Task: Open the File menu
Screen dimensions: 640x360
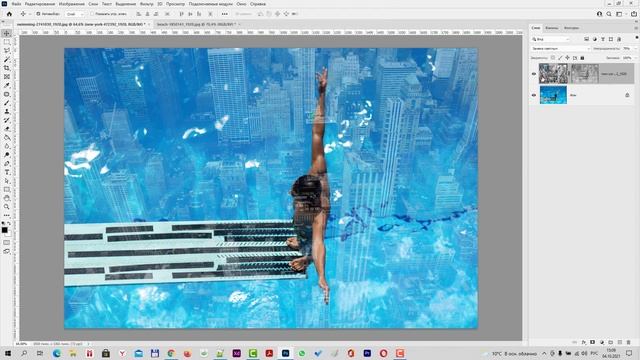Action: pyautogui.click(x=16, y=4)
